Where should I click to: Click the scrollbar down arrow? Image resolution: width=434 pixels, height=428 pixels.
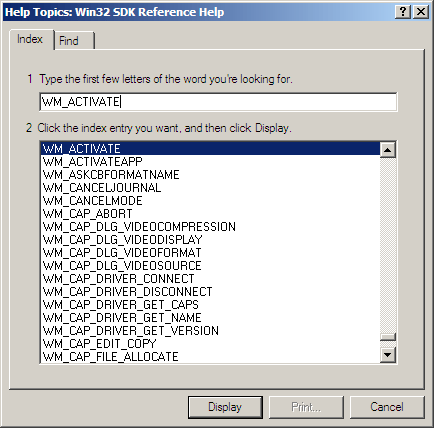pyautogui.click(x=388, y=355)
